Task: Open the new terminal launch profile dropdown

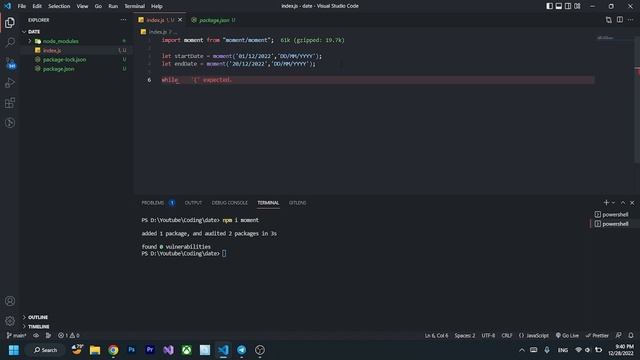Action: [613, 203]
